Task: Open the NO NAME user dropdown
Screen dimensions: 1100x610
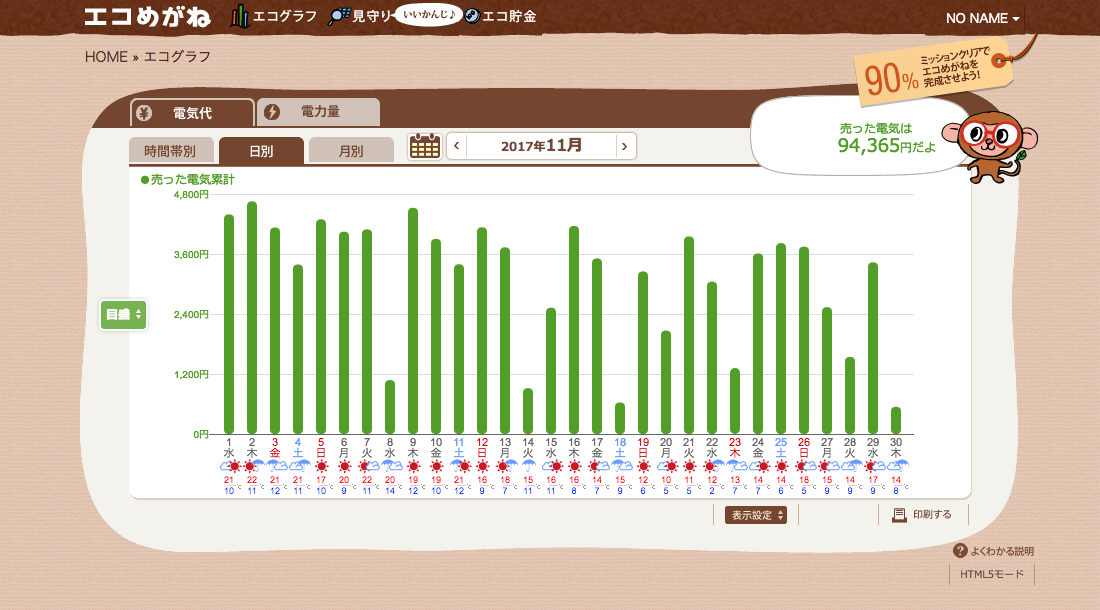Action: (x=982, y=18)
